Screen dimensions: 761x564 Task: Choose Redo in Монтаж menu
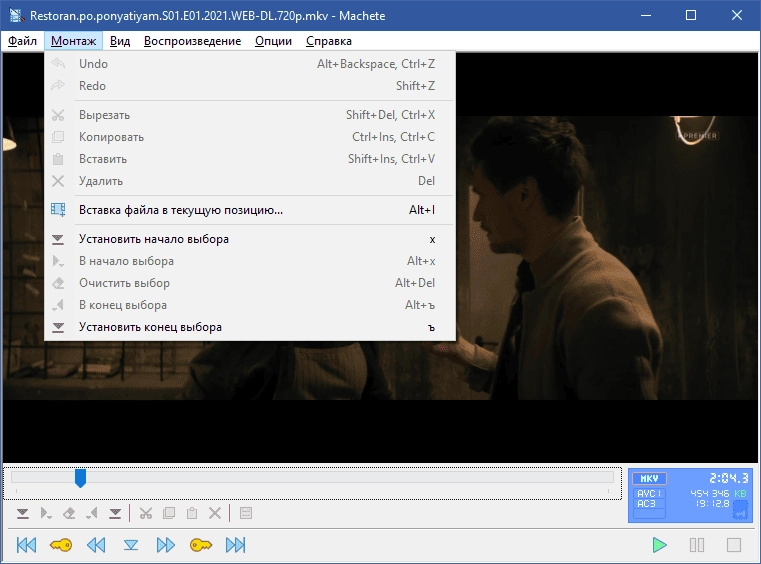click(x=249, y=86)
